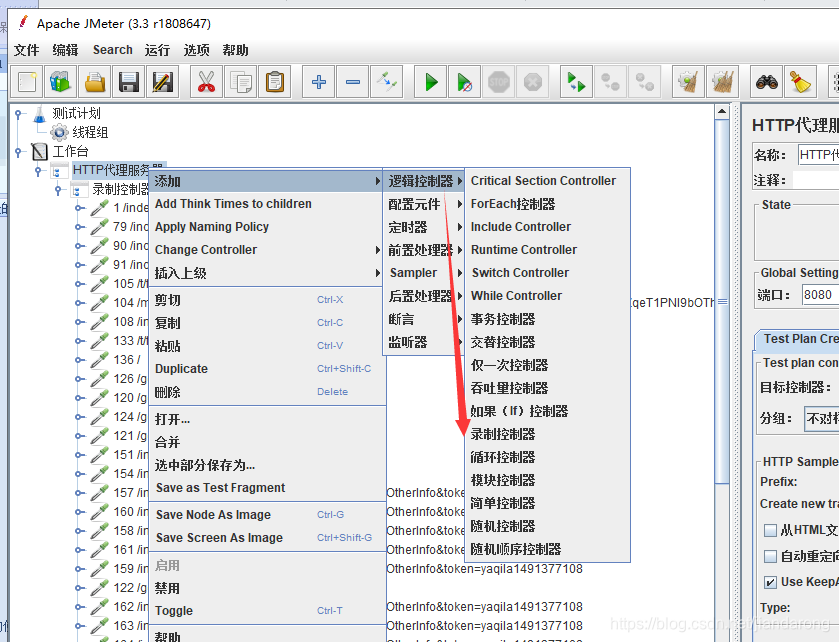This screenshot has width=839, height=642.
Task: Choose 录制控制器 from the submenu
Action: click(x=547, y=434)
